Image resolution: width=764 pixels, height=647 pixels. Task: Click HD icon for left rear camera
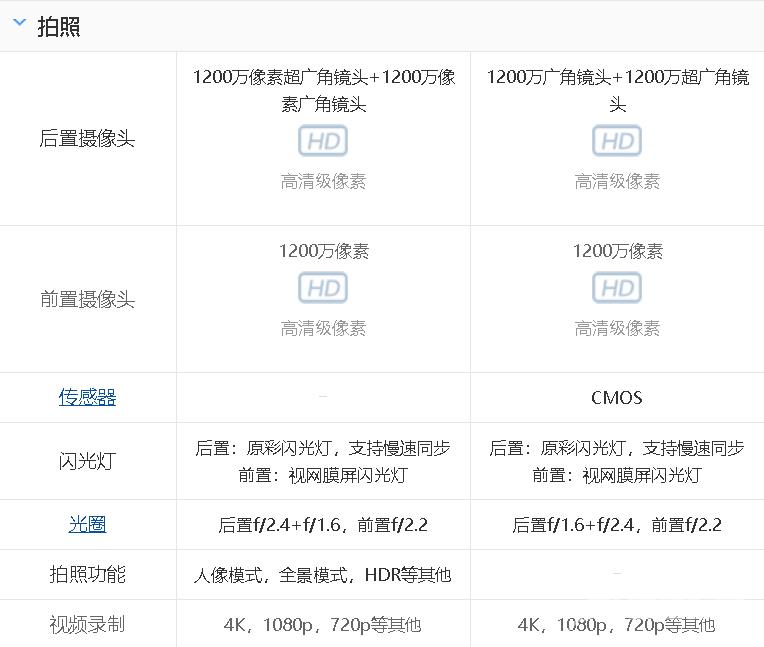323,141
